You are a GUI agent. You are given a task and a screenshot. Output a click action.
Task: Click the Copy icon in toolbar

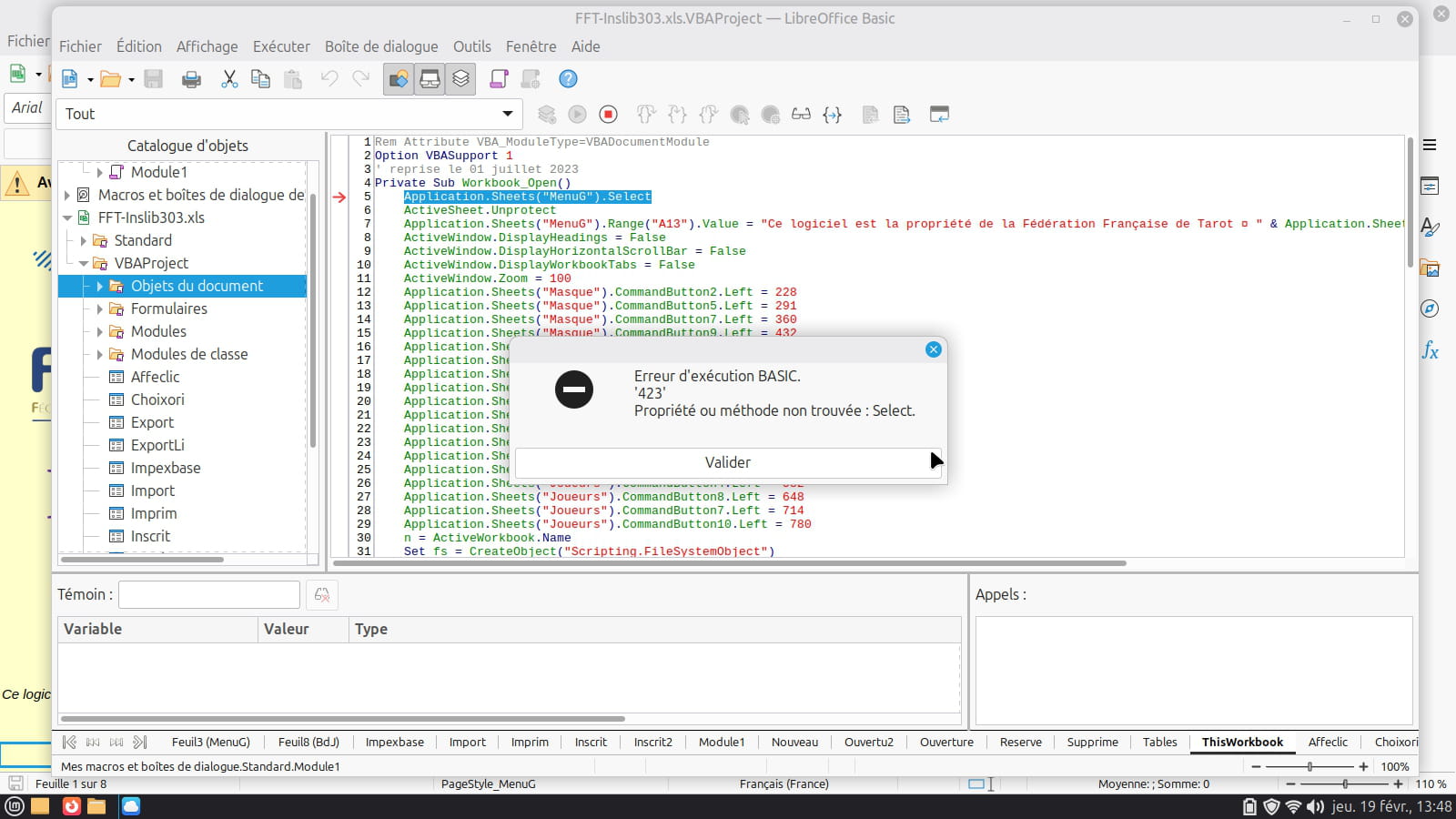pos(260,79)
